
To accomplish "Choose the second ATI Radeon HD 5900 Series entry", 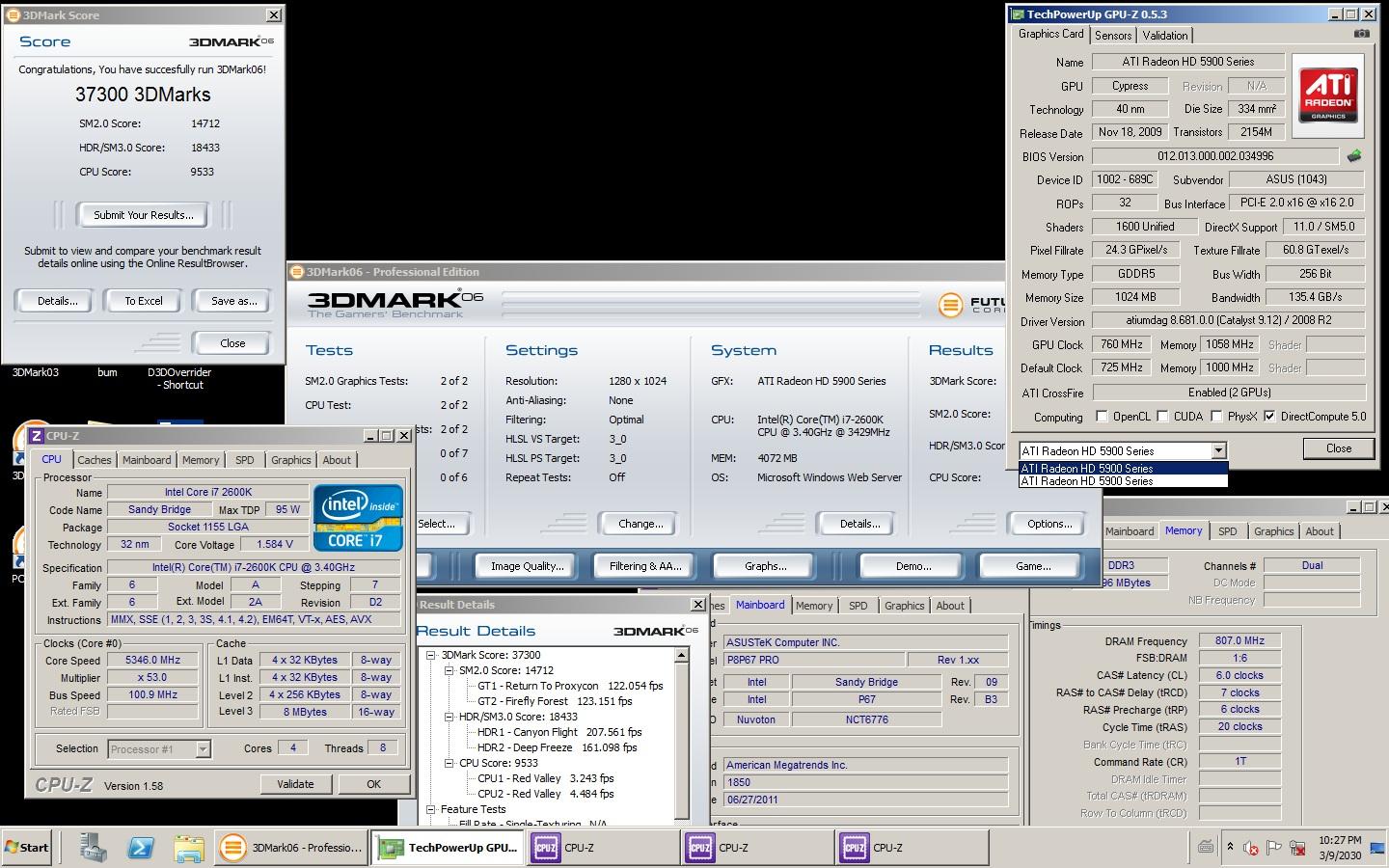I will [x=1123, y=481].
